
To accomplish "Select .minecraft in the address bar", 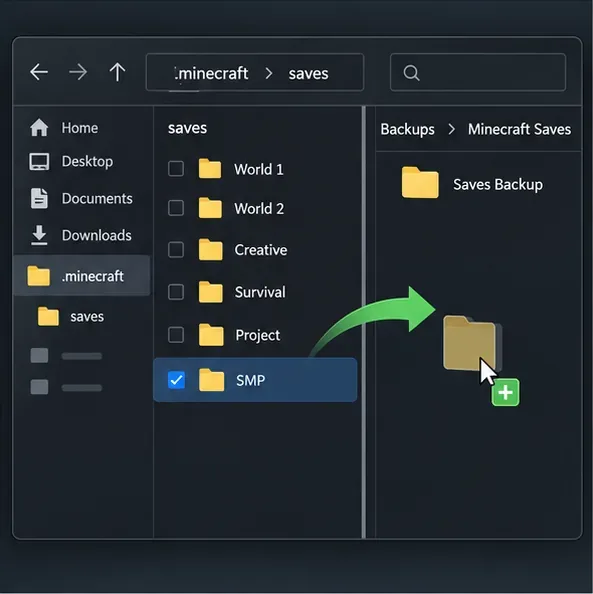I will point(211,73).
